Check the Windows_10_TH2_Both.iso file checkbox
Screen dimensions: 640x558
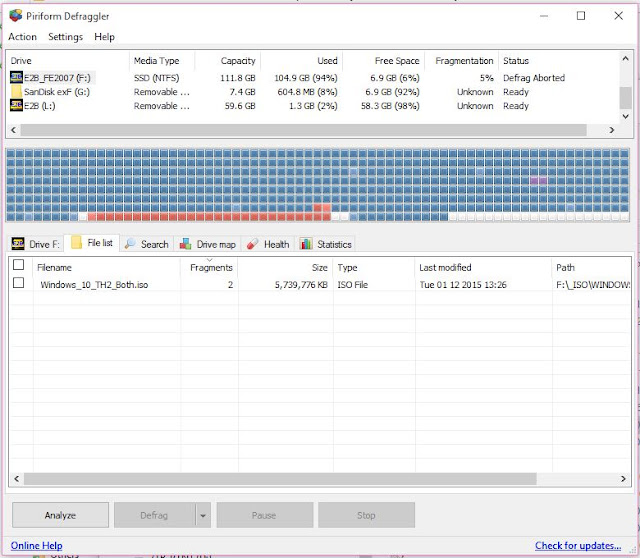(18, 282)
